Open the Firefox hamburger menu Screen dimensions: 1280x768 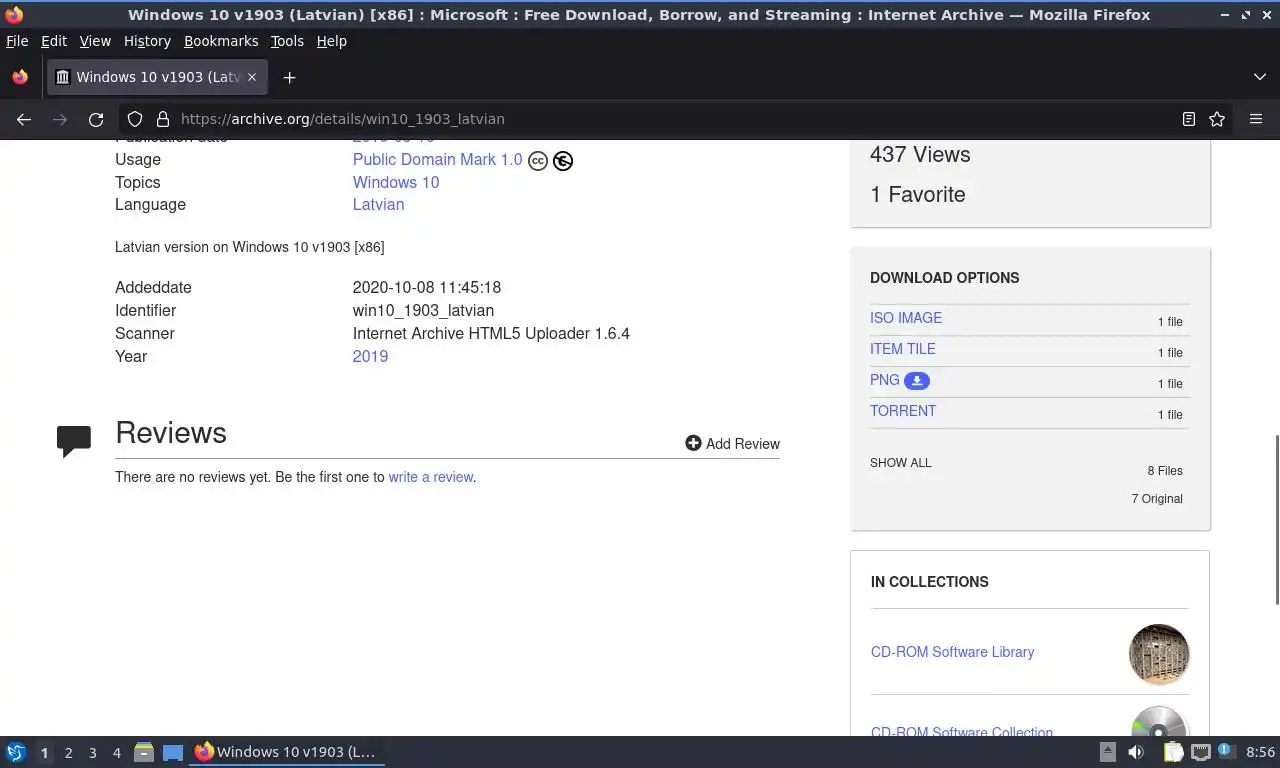click(1256, 119)
